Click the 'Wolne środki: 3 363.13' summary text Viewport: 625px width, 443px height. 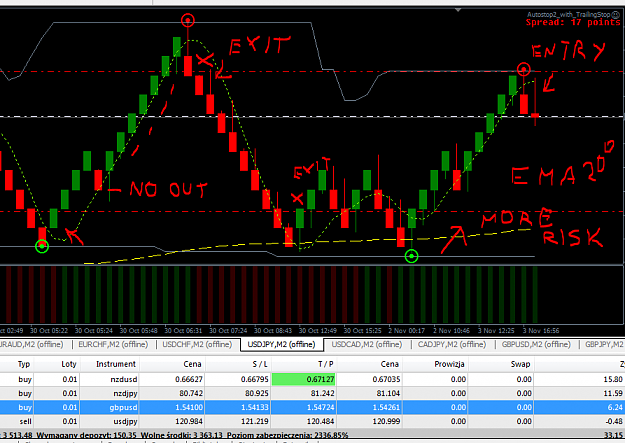pyautogui.click(x=183, y=435)
